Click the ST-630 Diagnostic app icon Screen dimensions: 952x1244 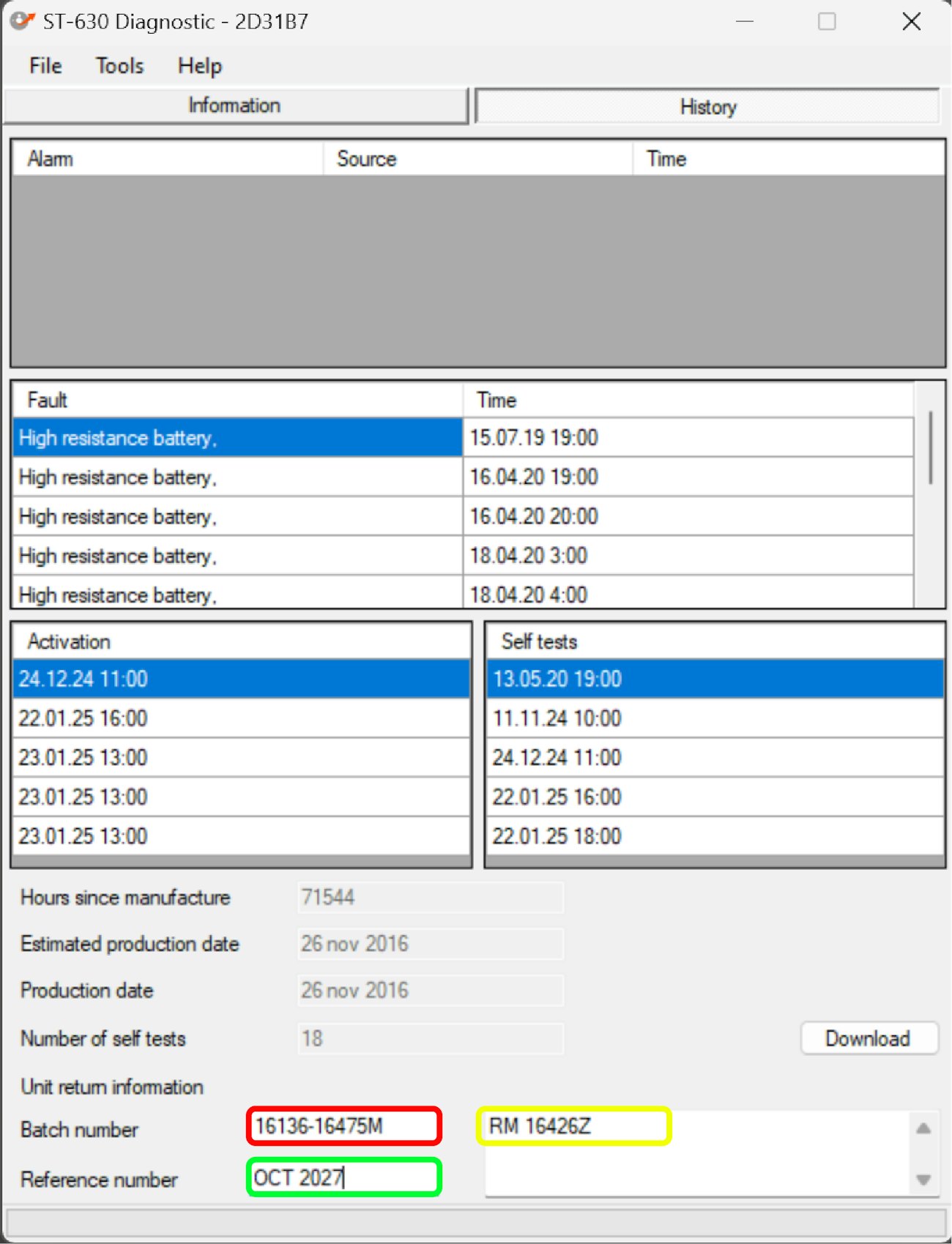coord(22,21)
